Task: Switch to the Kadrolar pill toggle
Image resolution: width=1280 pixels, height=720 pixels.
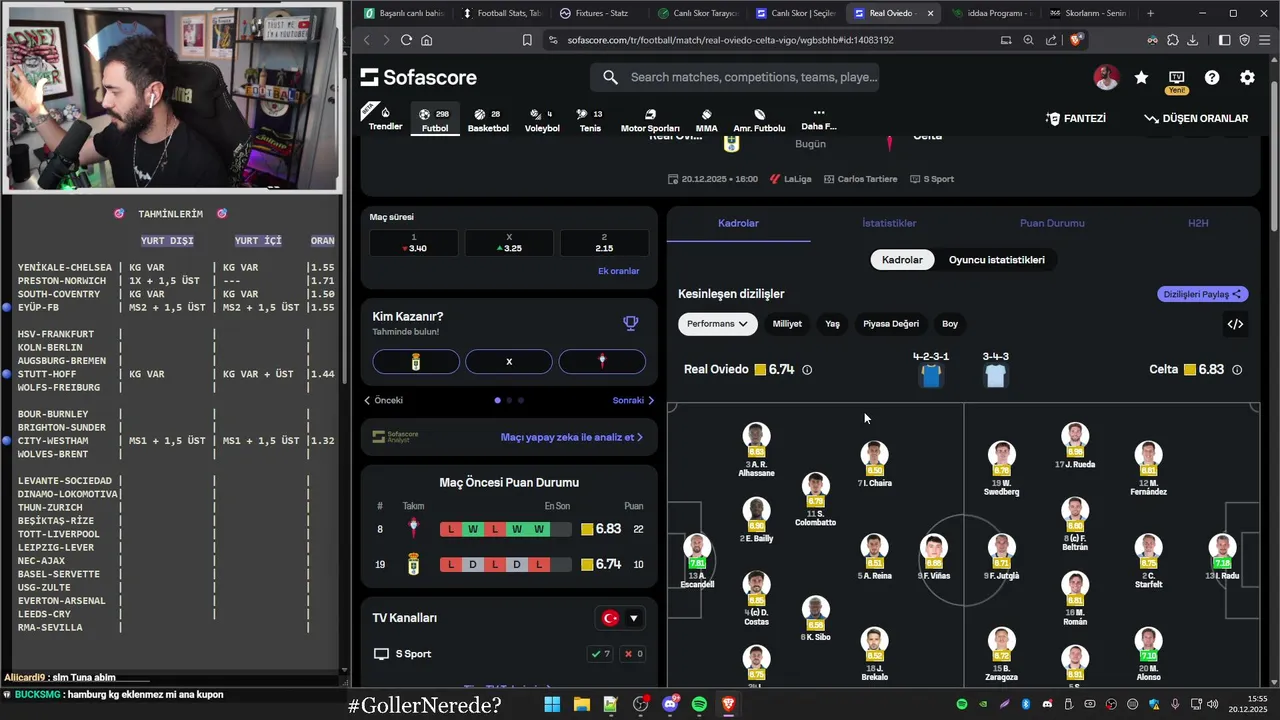Action: pyautogui.click(x=902, y=260)
